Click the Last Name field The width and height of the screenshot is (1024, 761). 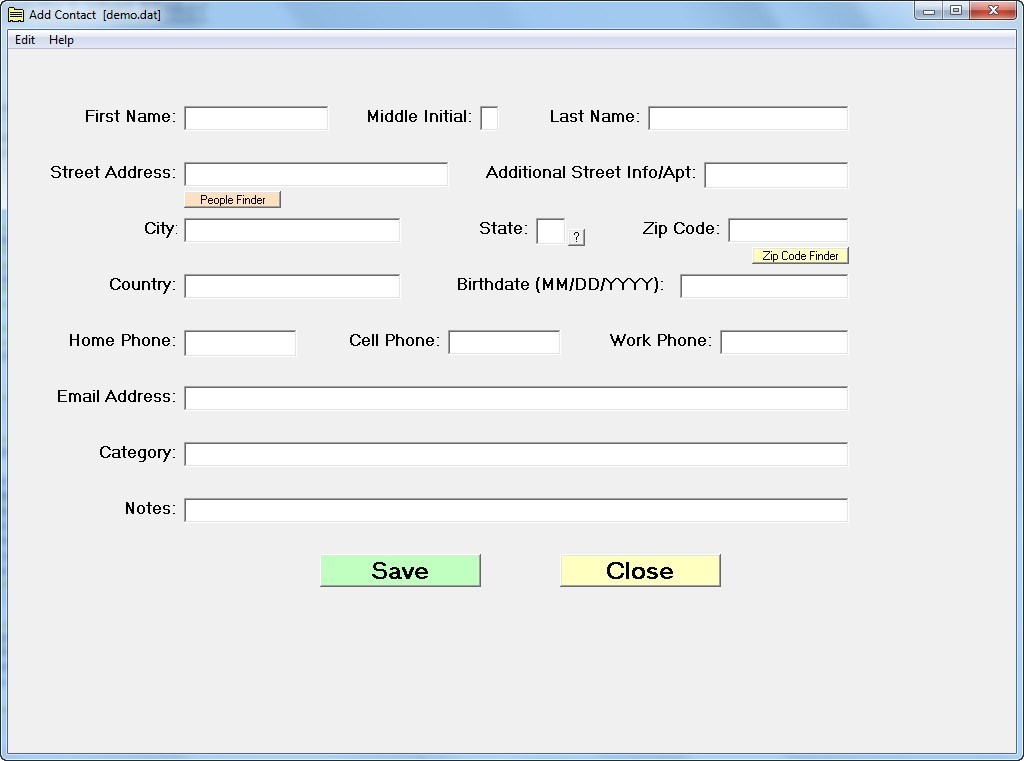coord(746,117)
